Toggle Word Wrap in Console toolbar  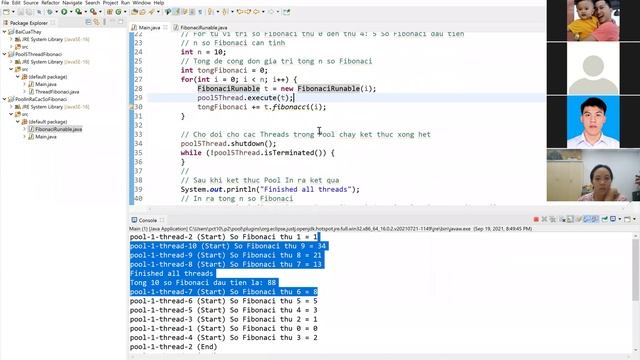[x=578, y=219]
